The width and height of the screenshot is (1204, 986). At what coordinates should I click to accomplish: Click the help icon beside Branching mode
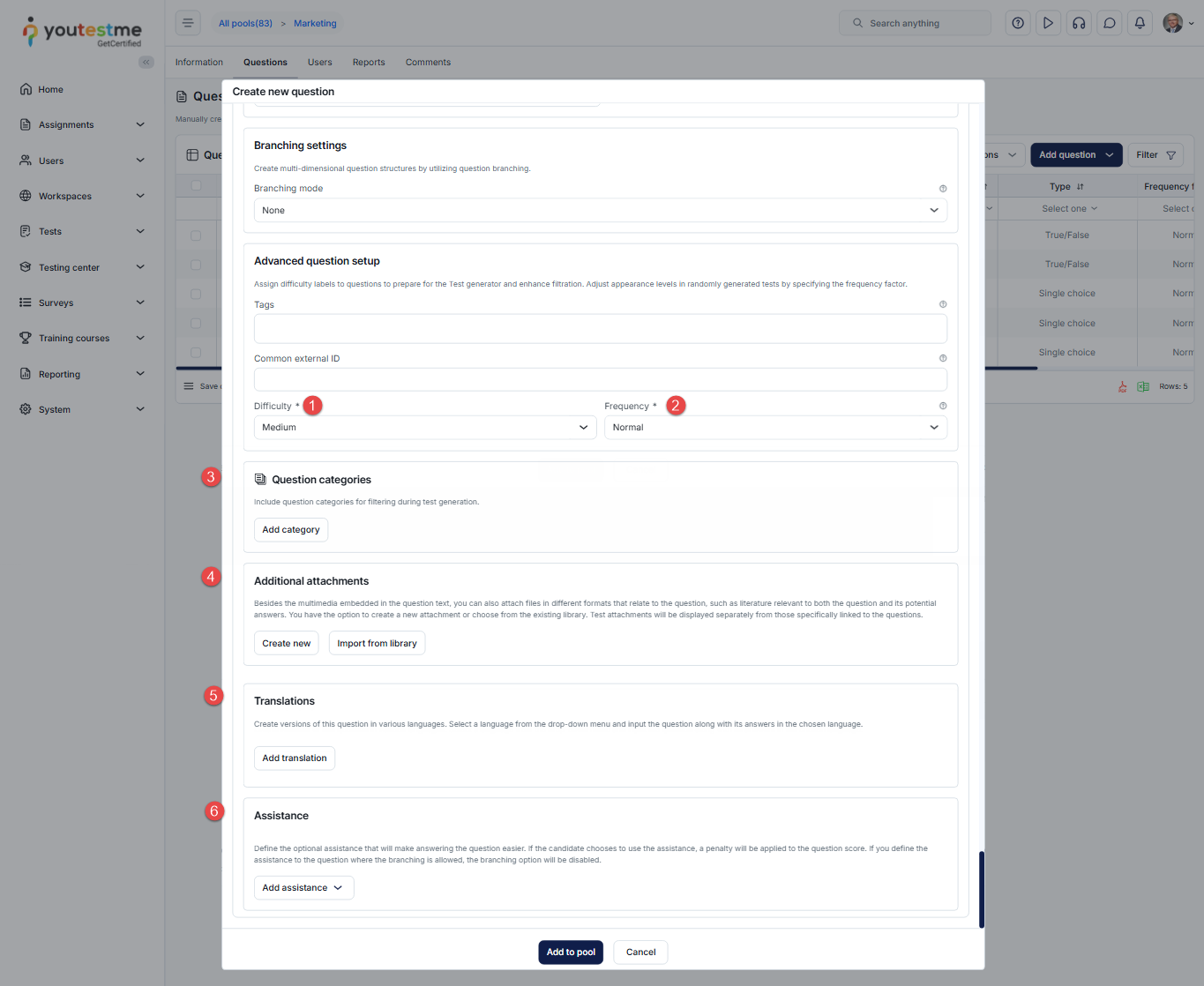(x=943, y=189)
